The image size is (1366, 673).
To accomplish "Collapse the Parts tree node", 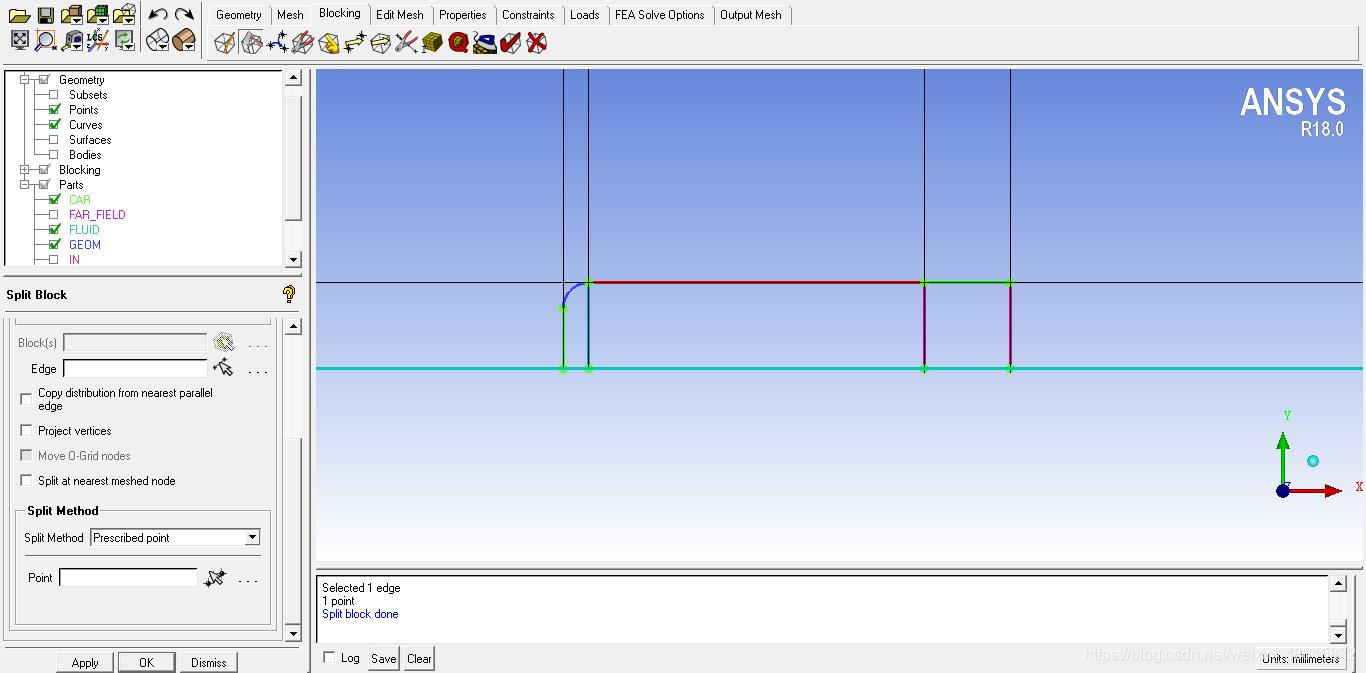I will [25, 185].
